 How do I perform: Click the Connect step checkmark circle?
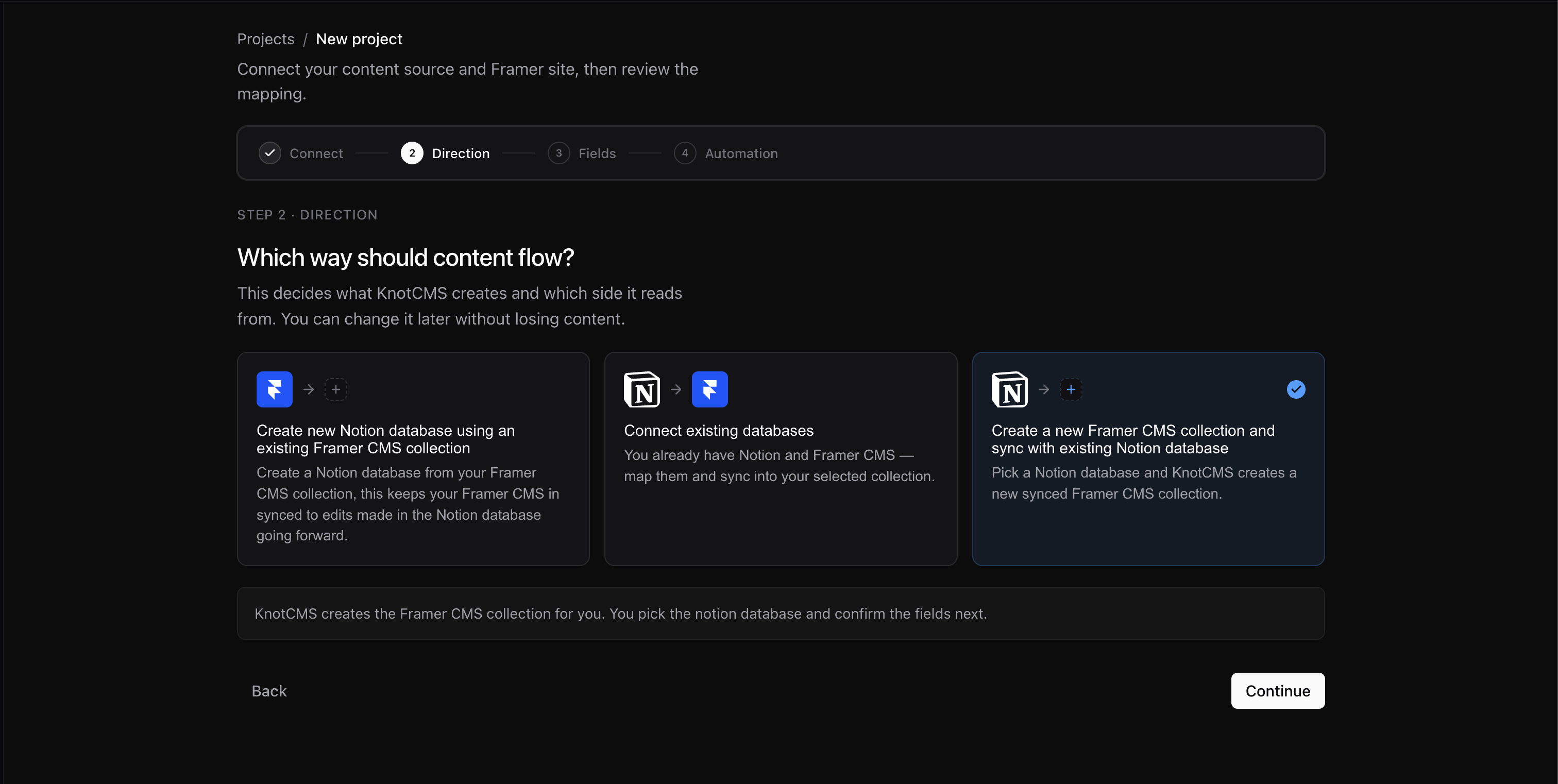point(270,153)
